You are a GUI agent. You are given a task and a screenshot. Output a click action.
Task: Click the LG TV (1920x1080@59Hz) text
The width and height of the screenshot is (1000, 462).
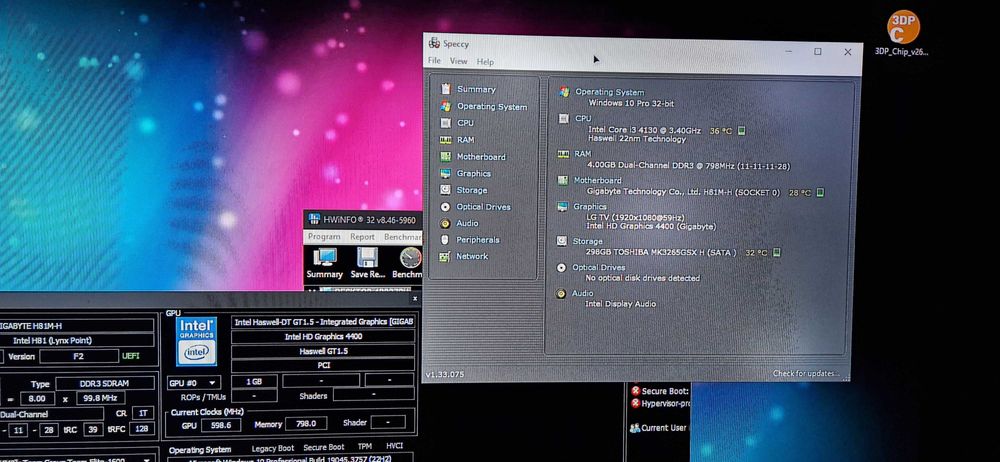[635, 218]
